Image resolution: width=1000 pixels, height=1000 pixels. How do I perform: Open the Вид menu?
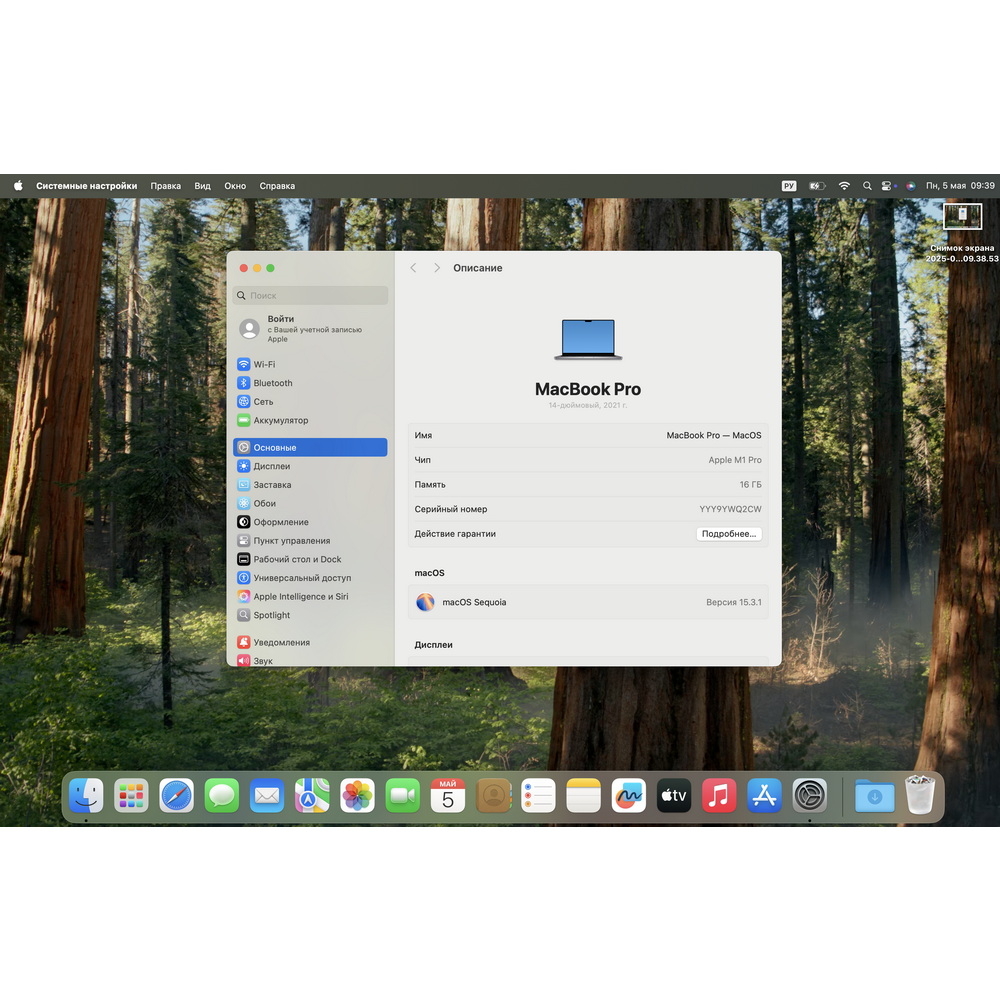(203, 186)
